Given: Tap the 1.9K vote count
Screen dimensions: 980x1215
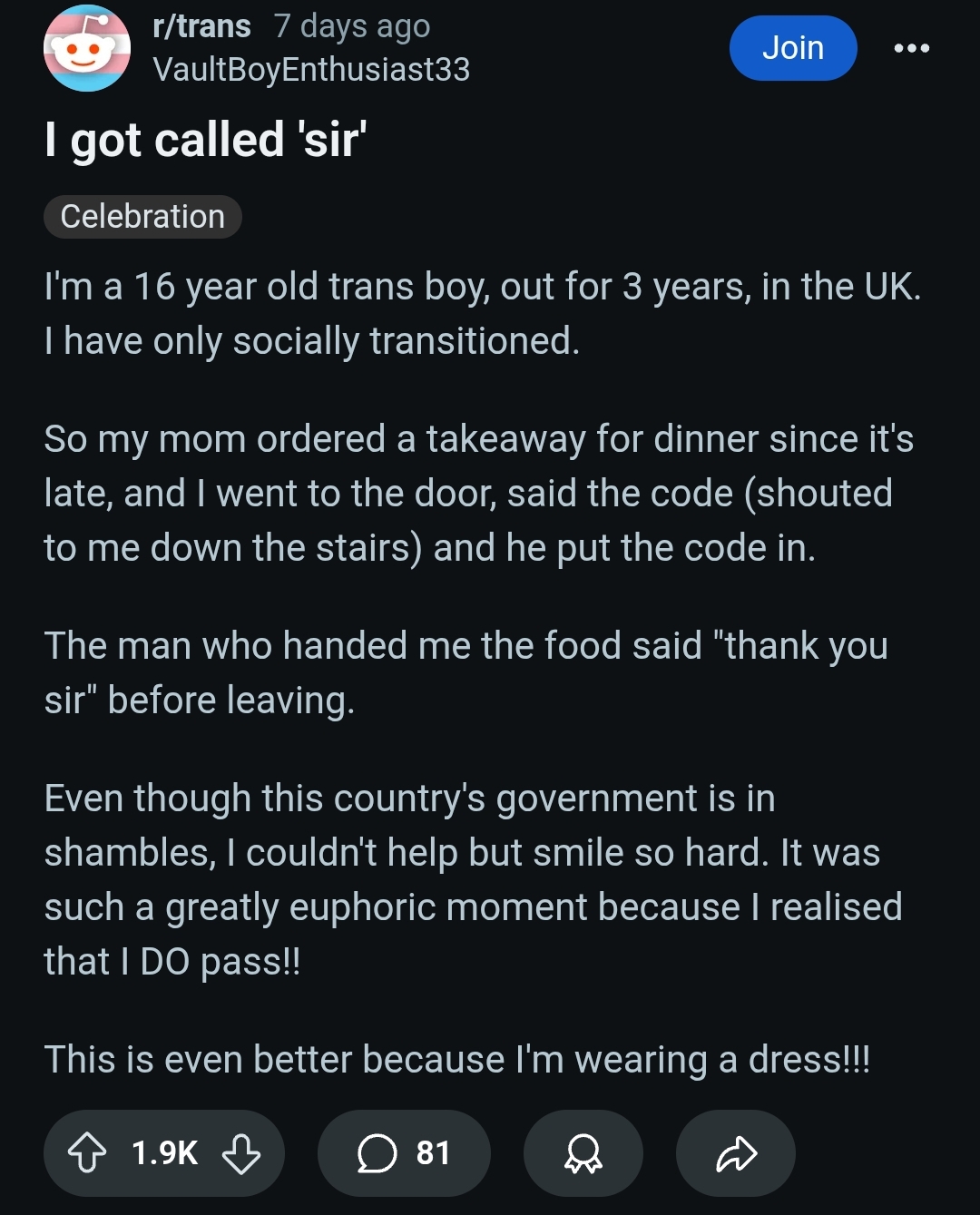Looking at the screenshot, I should click(164, 1153).
